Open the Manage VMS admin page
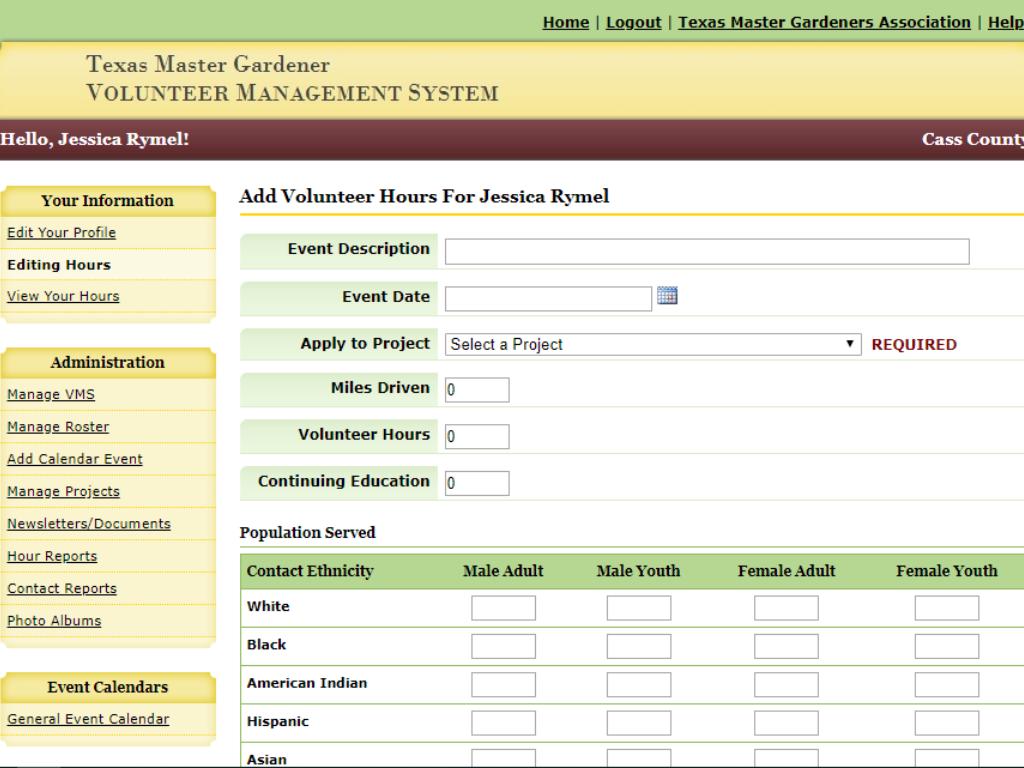The image size is (1024, 768). tap(51, 394)
